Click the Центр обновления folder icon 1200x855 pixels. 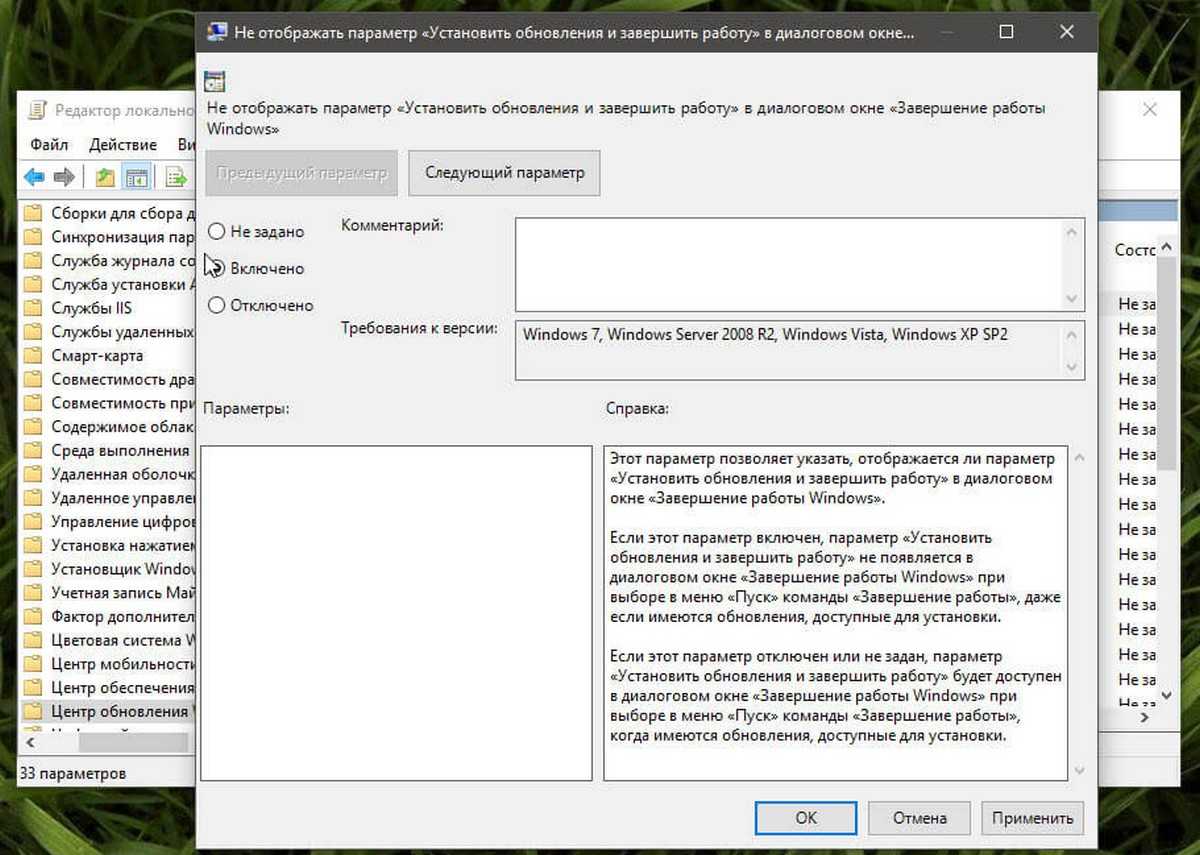point(33,711)
